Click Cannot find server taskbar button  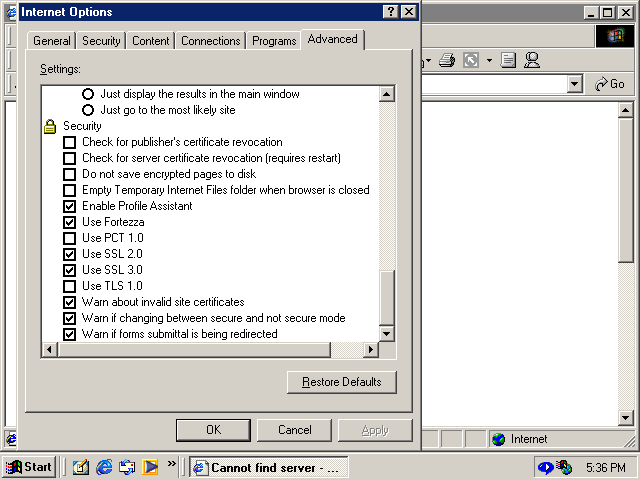pos(269,467)
